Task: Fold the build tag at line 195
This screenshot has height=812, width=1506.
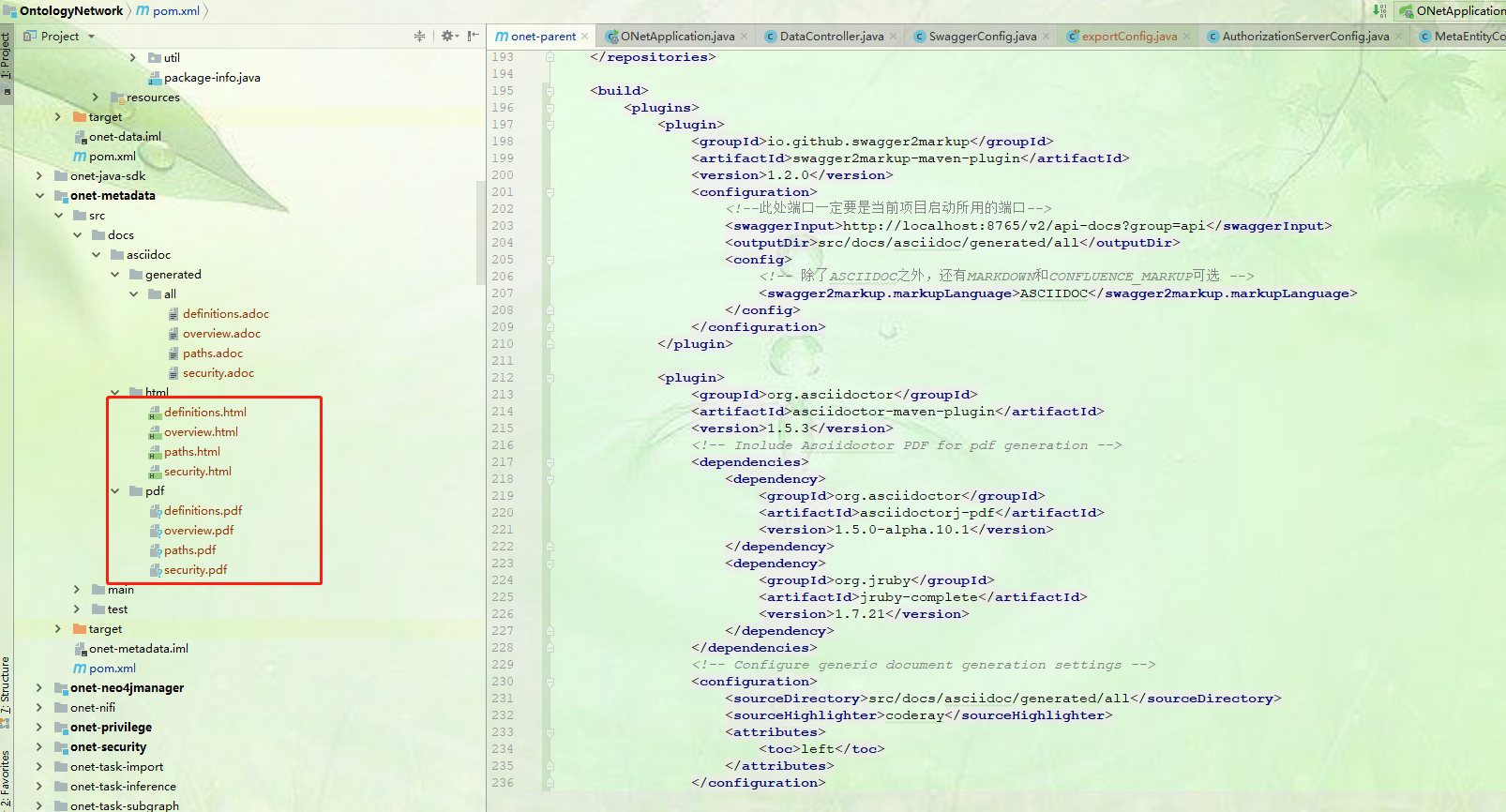Action: pos(550,91)
